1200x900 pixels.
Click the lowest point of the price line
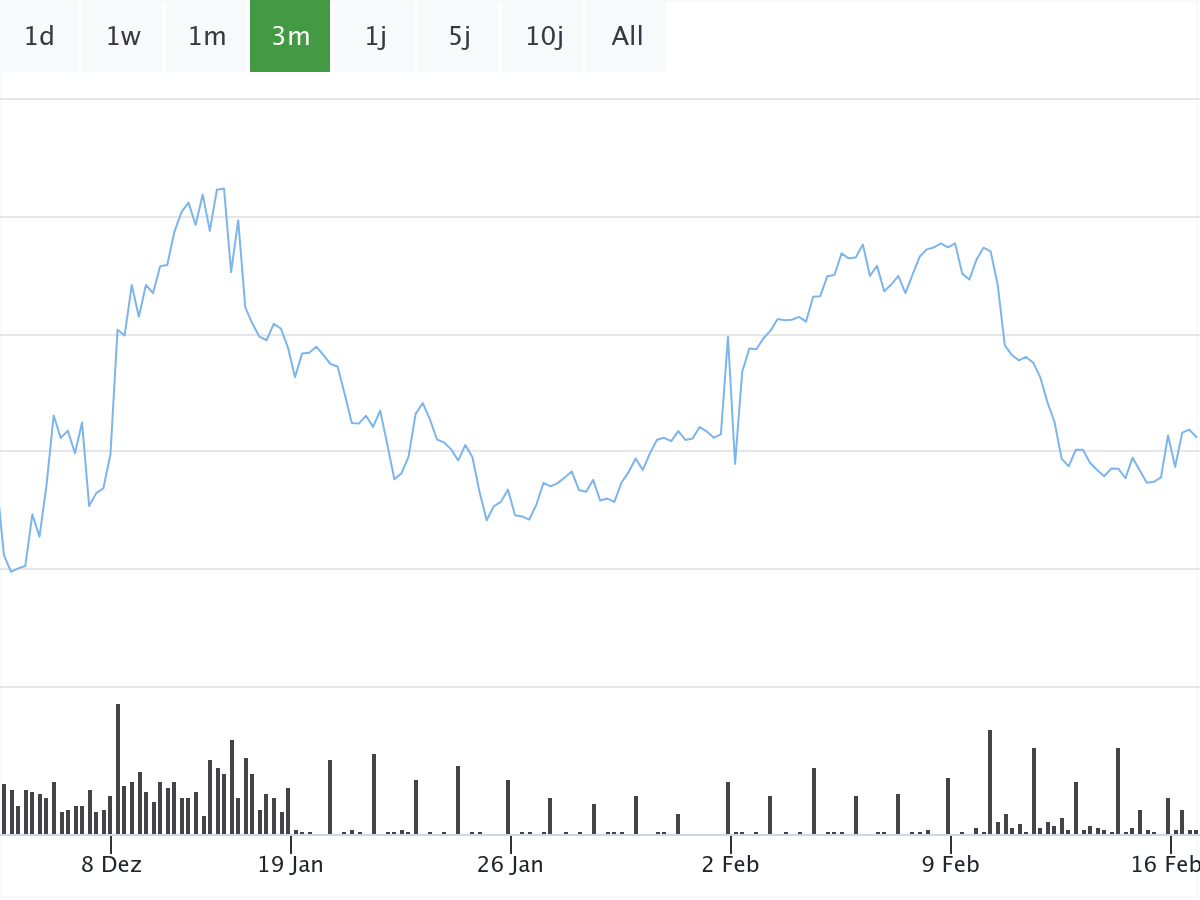pyautogui.click(x=11, y=571)
